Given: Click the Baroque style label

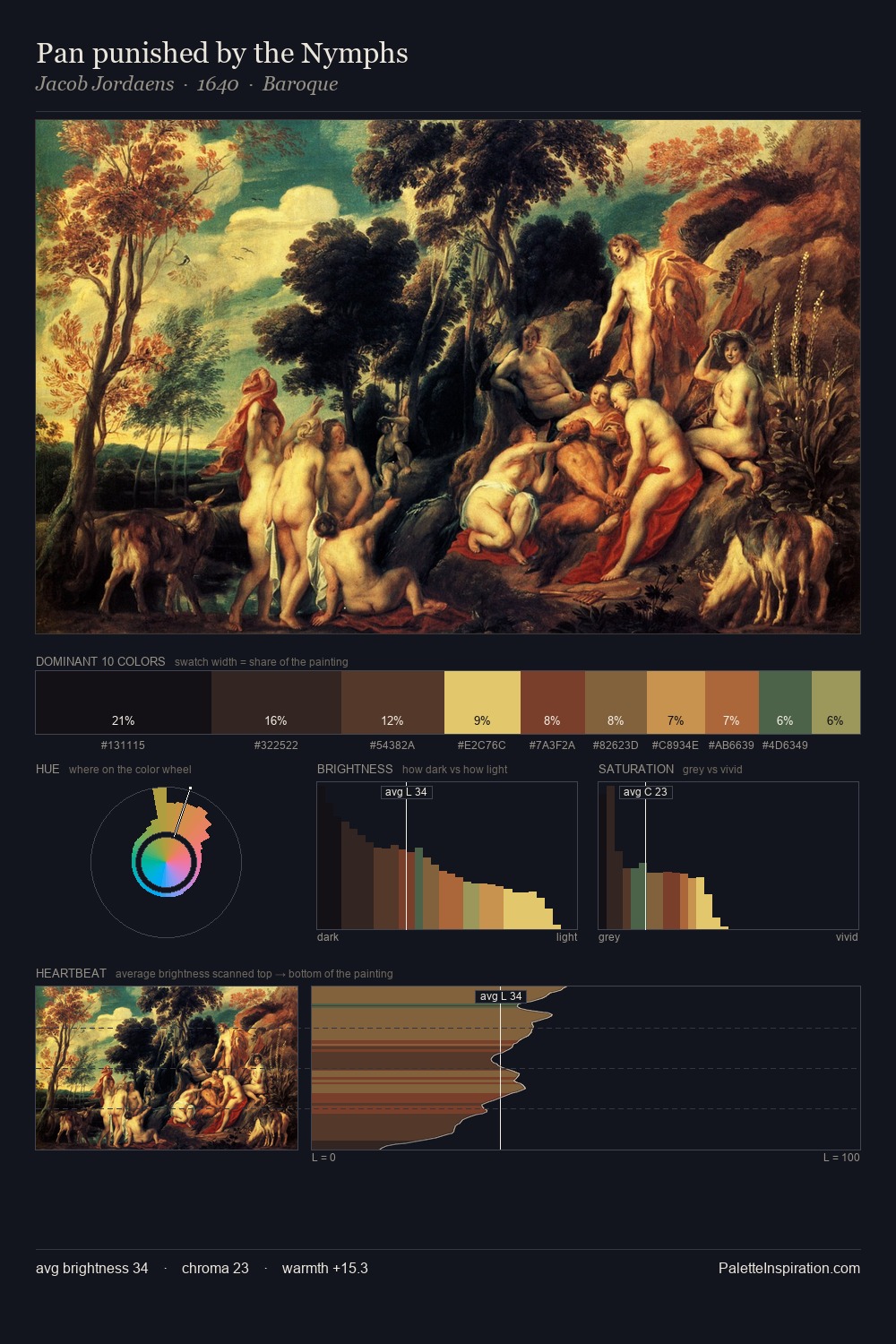Looking at the screenshot, I should click(300, 84).
